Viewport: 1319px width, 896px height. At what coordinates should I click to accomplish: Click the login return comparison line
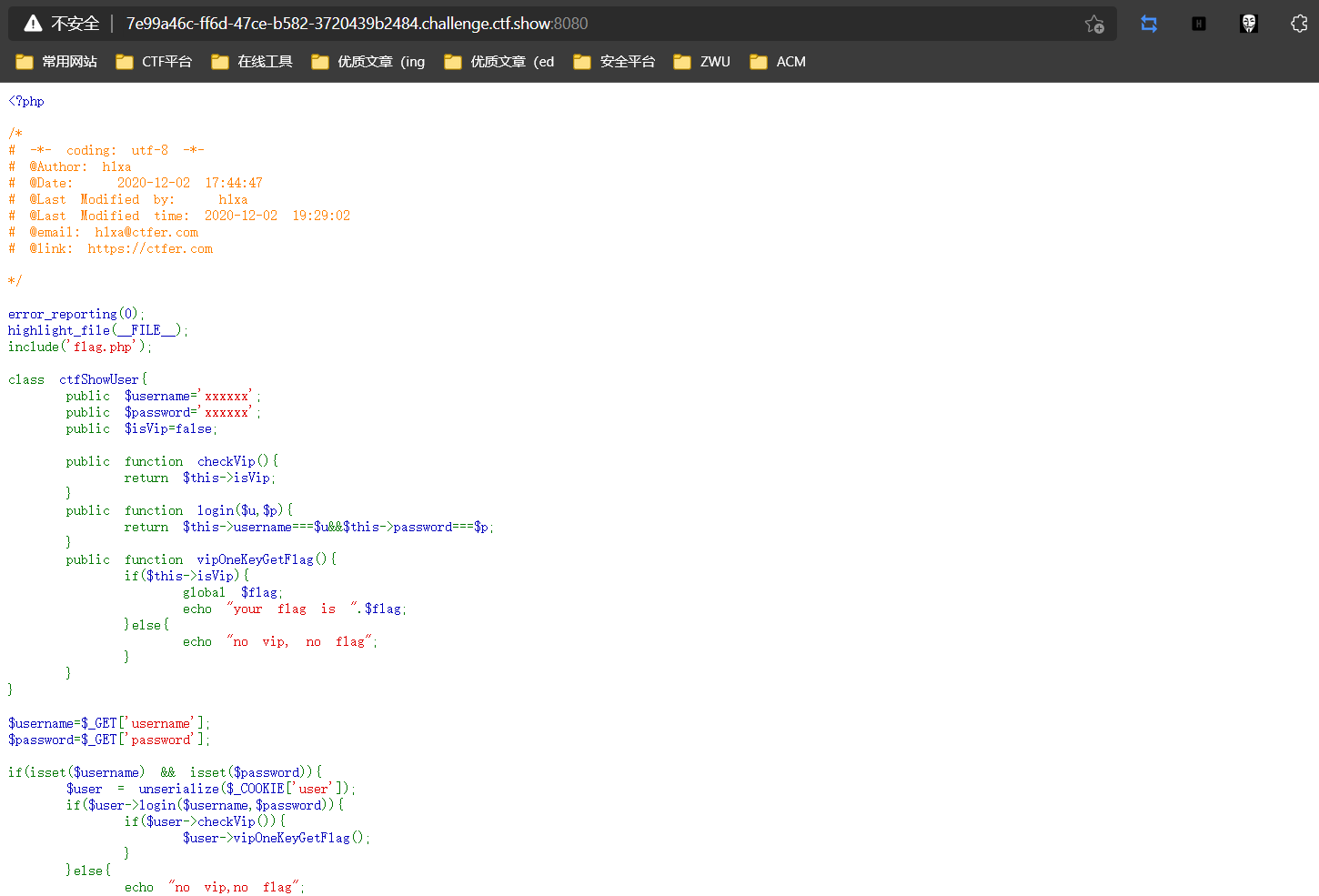tap(309, 527)
